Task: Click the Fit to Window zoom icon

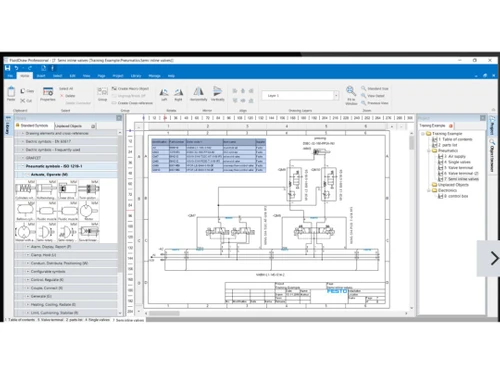Action: click(x=351, y=95)
